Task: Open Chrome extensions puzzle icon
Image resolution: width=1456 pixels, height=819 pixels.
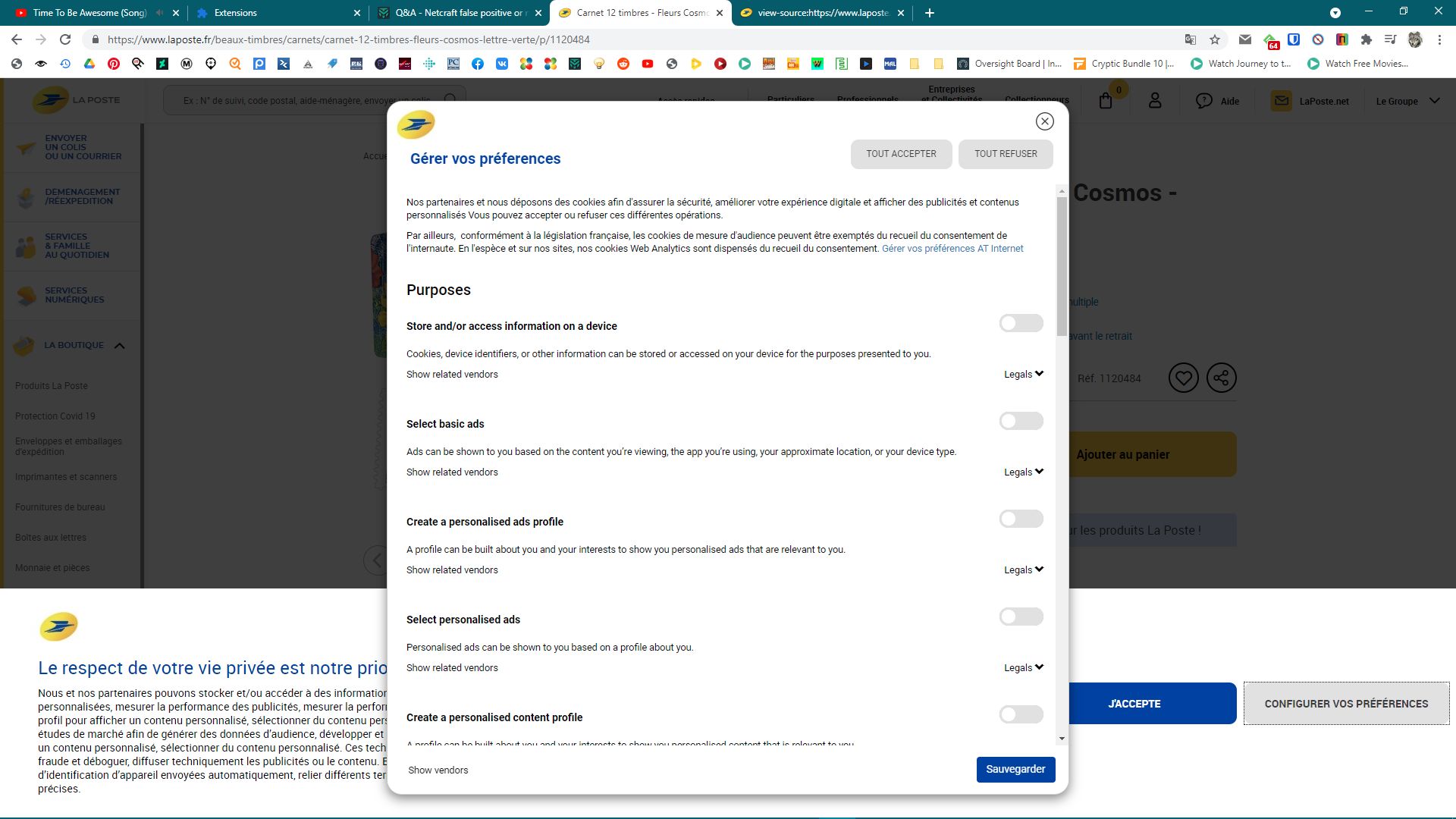Action: coord(1366,39)
